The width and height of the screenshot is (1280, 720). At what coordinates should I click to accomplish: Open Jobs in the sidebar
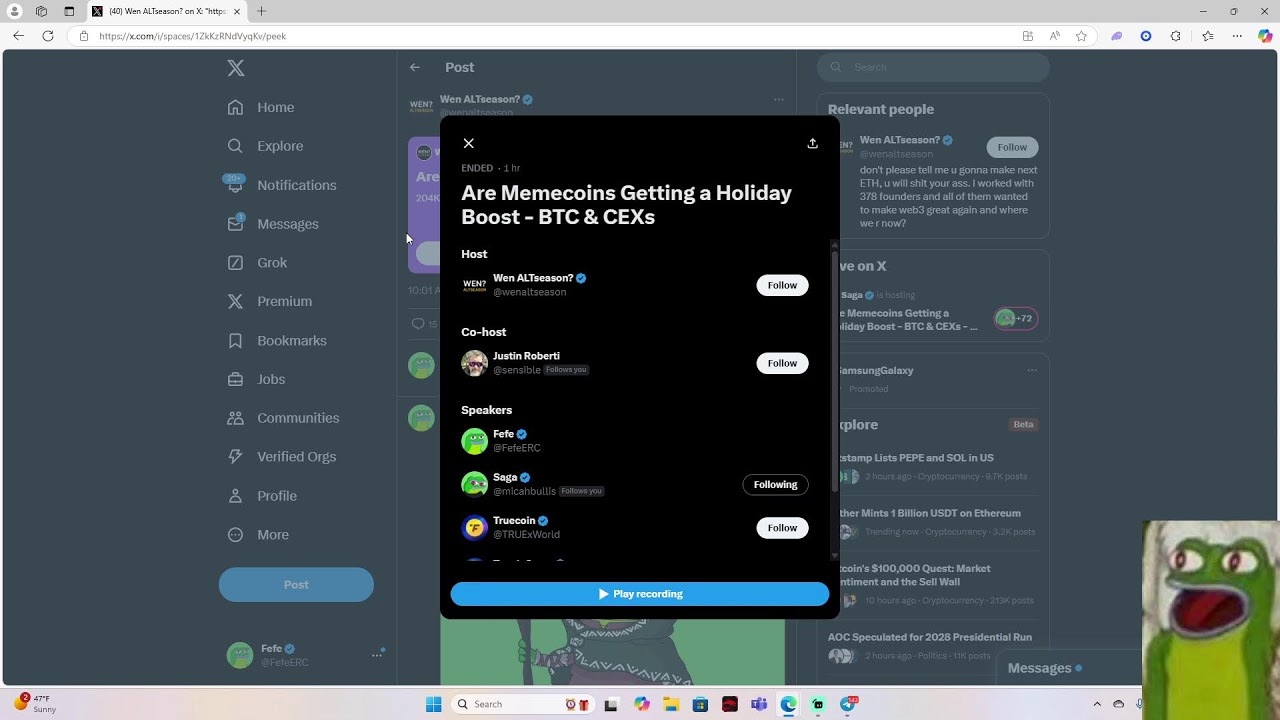click(x=256, y=379)
